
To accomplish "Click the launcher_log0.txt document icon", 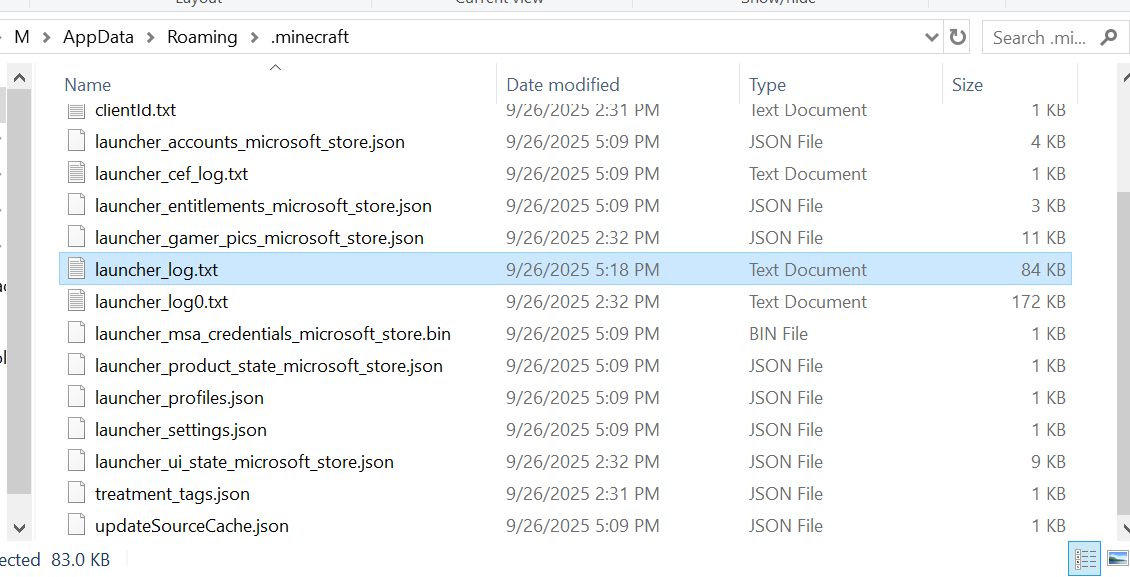I will tap(76, 301).
